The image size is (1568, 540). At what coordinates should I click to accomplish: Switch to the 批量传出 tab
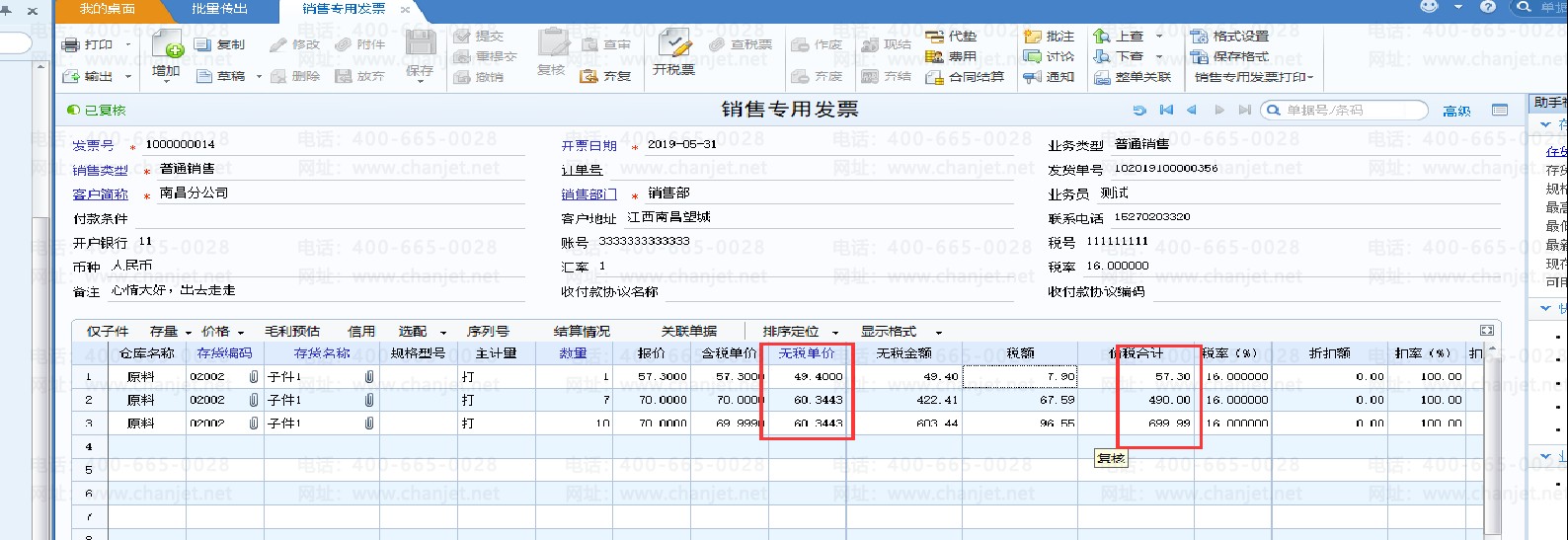click(219, 9)
